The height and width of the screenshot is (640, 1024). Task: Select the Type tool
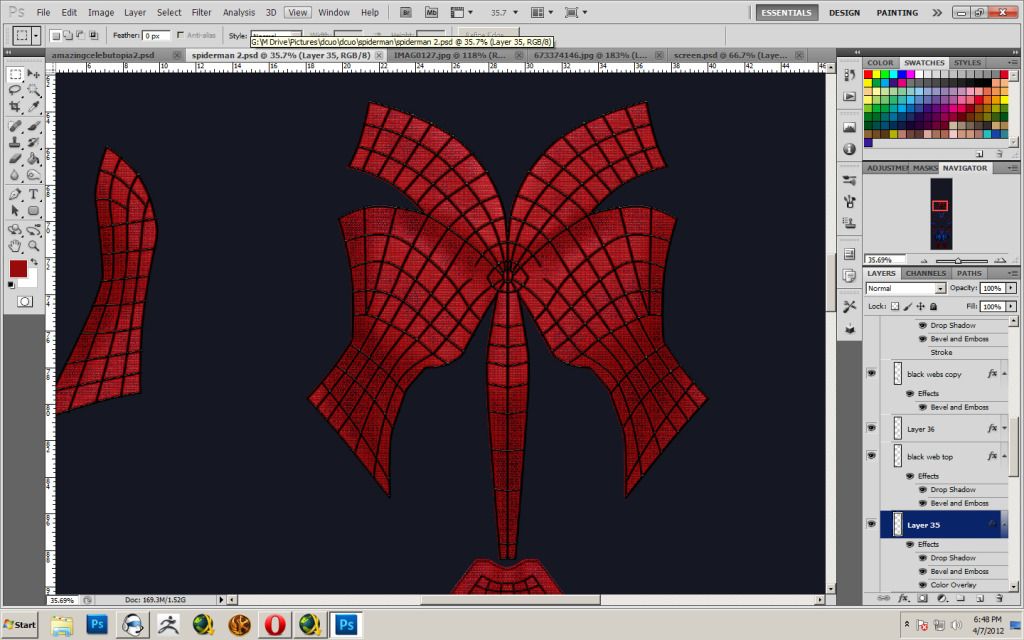33,195
